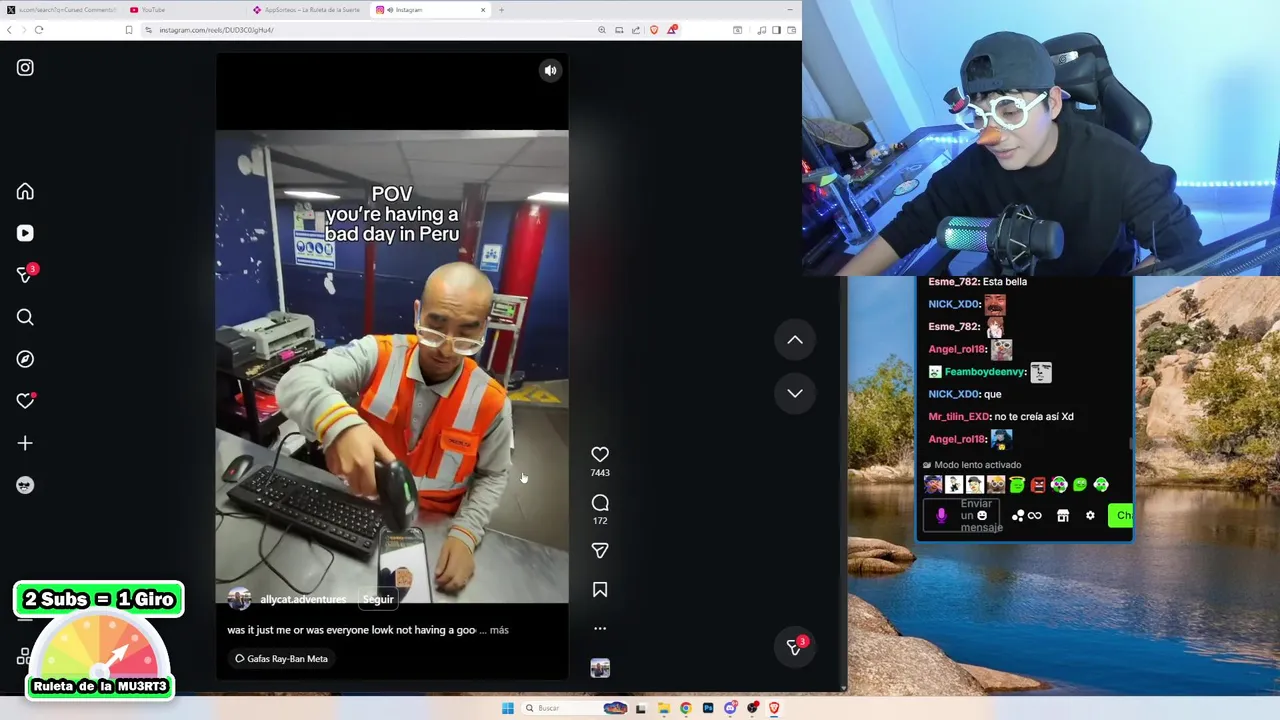Screen dimensions: 1280x720
Task: Like the reel with heart icon
Action: pos(600,455)
